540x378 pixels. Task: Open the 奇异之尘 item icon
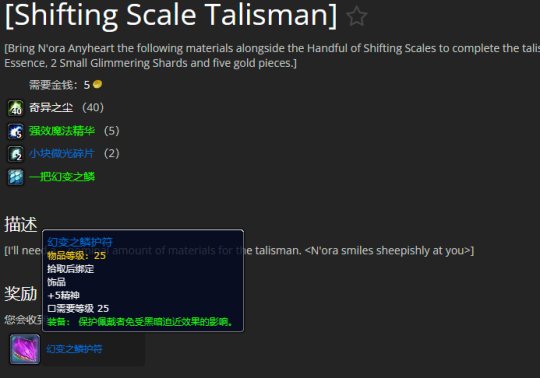pos(15,108)
